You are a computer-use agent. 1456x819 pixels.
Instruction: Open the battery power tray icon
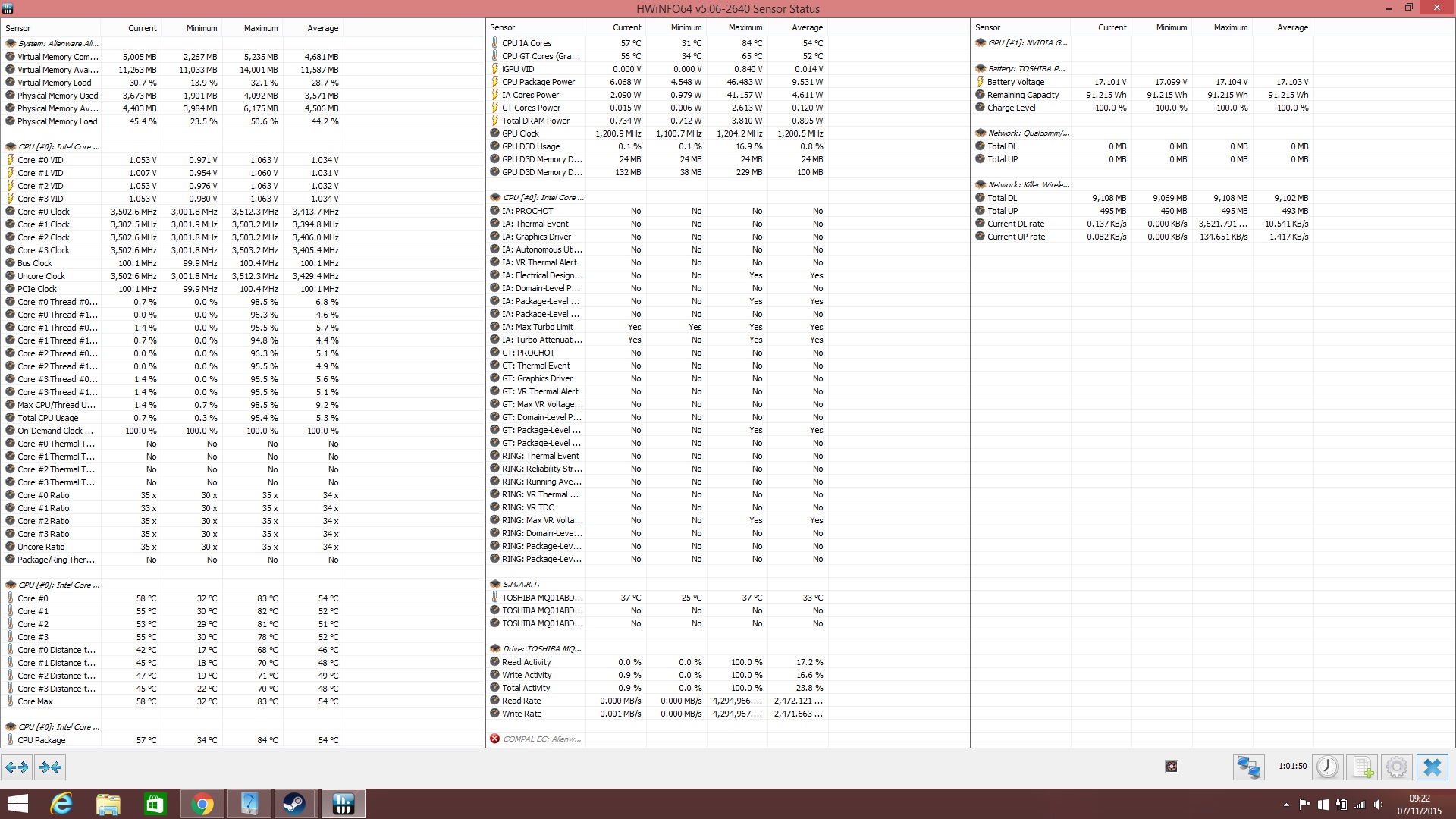point(1341,805)
